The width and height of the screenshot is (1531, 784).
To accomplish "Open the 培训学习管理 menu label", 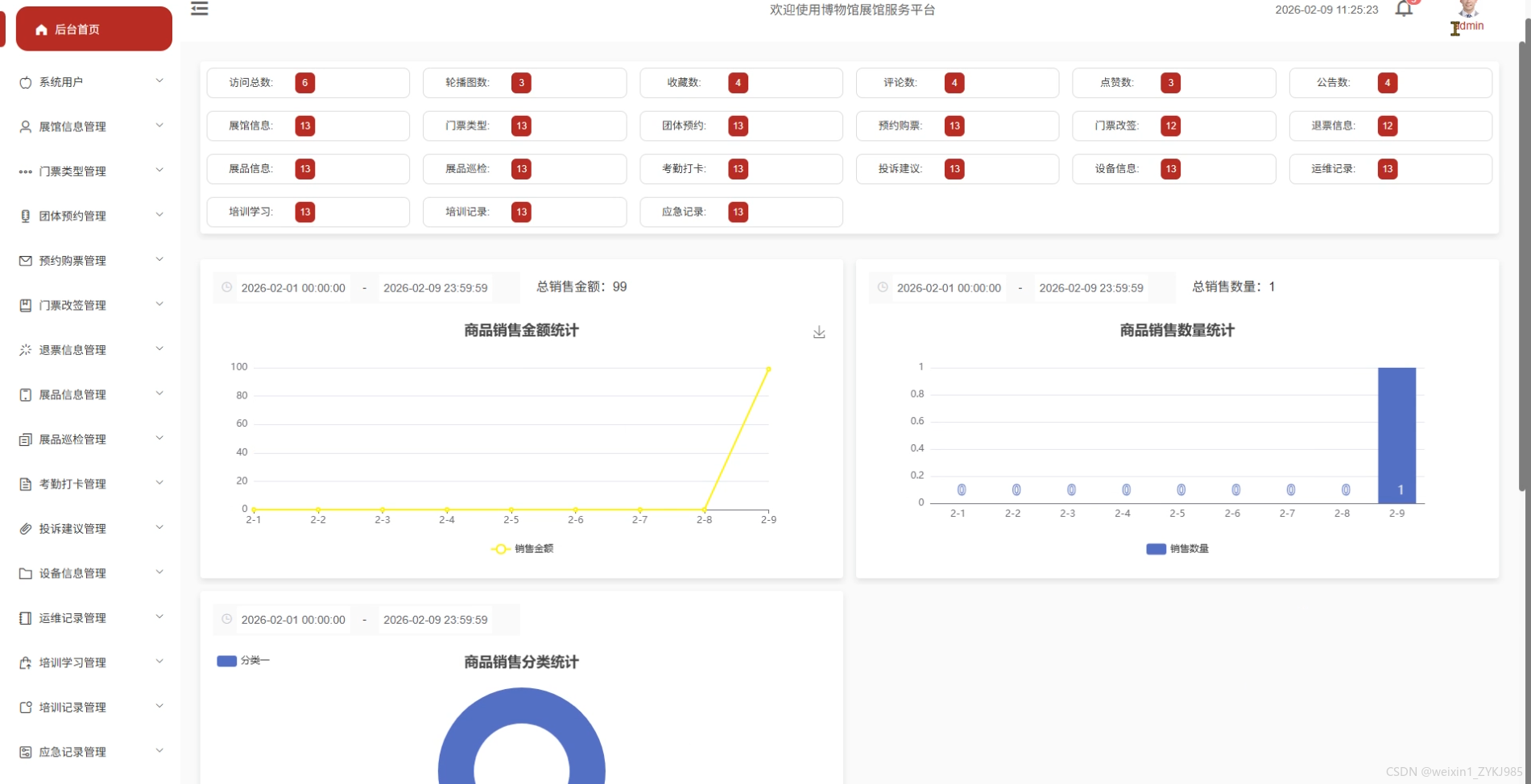I will pyautogui.click(x=72, y=662).
